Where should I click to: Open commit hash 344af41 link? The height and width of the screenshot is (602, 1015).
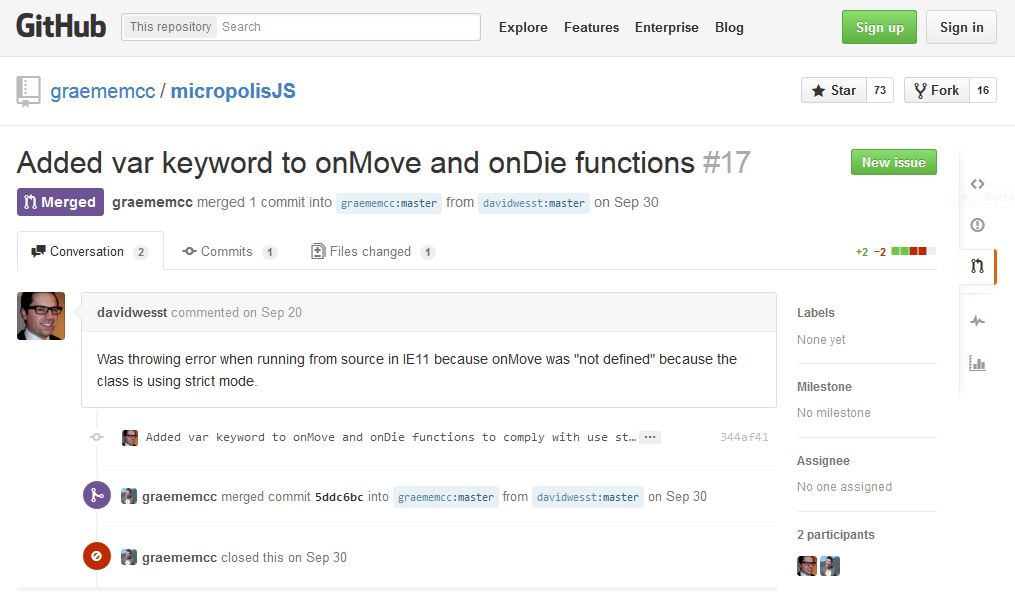[744, 437]
